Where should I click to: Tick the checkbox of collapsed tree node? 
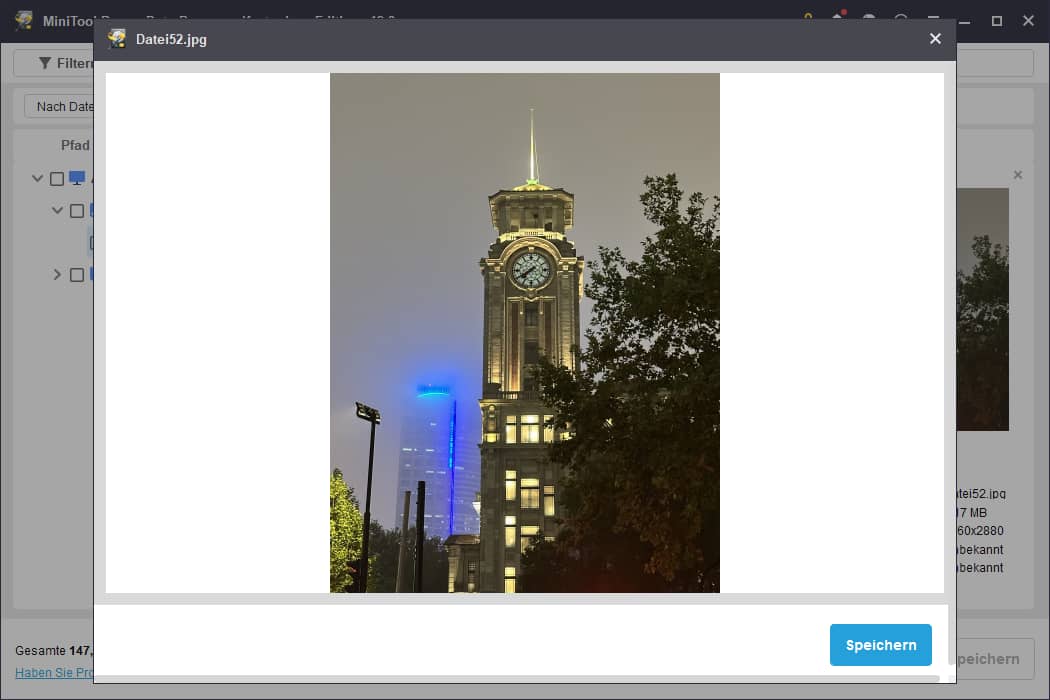click(x=77, y=275)
